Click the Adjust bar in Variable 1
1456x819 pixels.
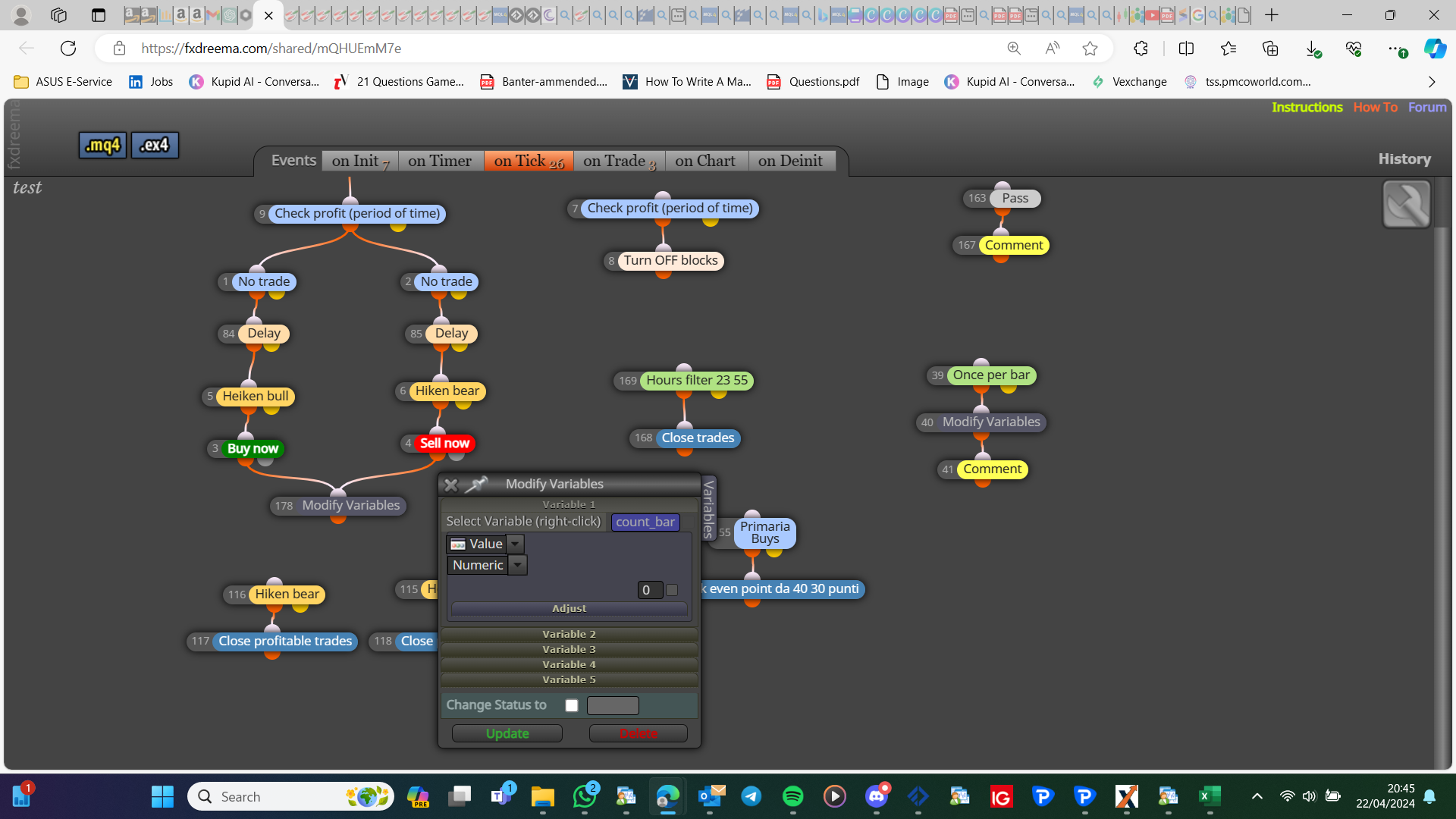[569, 609]
